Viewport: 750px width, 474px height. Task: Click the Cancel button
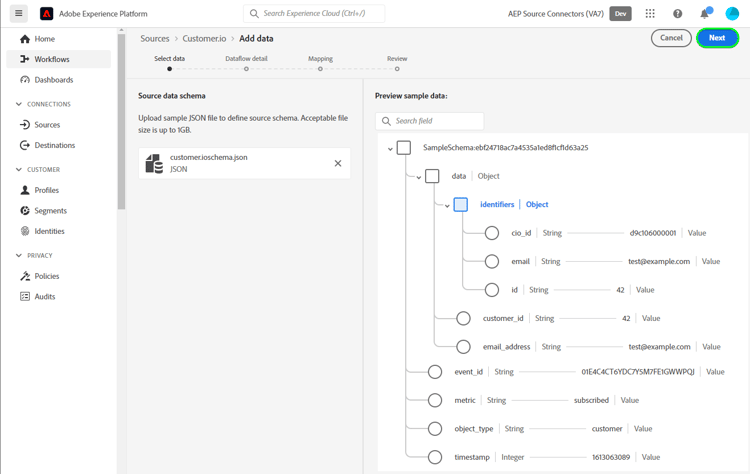tap(671, 38)
